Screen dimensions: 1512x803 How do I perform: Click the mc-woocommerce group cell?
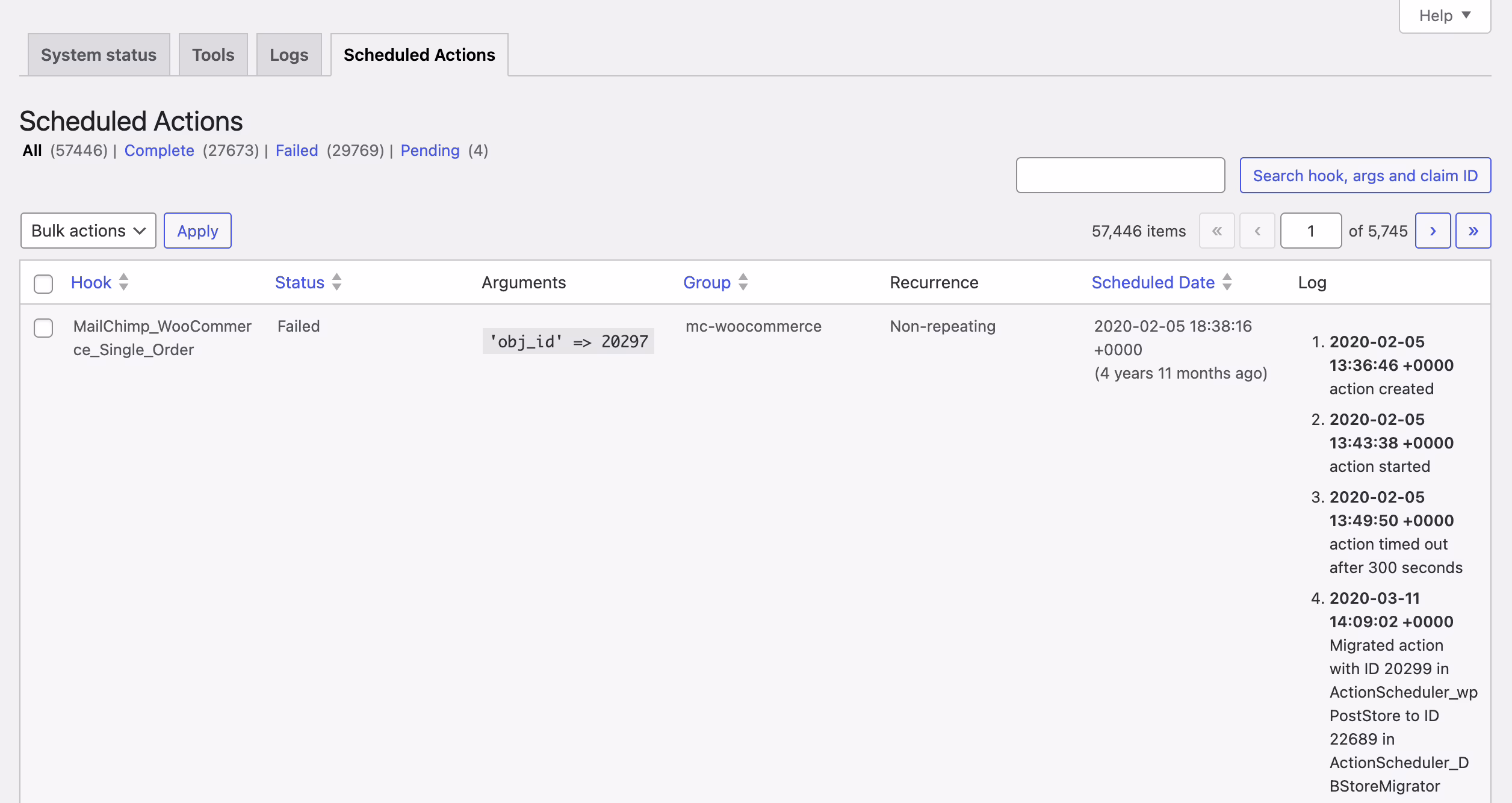tap(753, 326)
